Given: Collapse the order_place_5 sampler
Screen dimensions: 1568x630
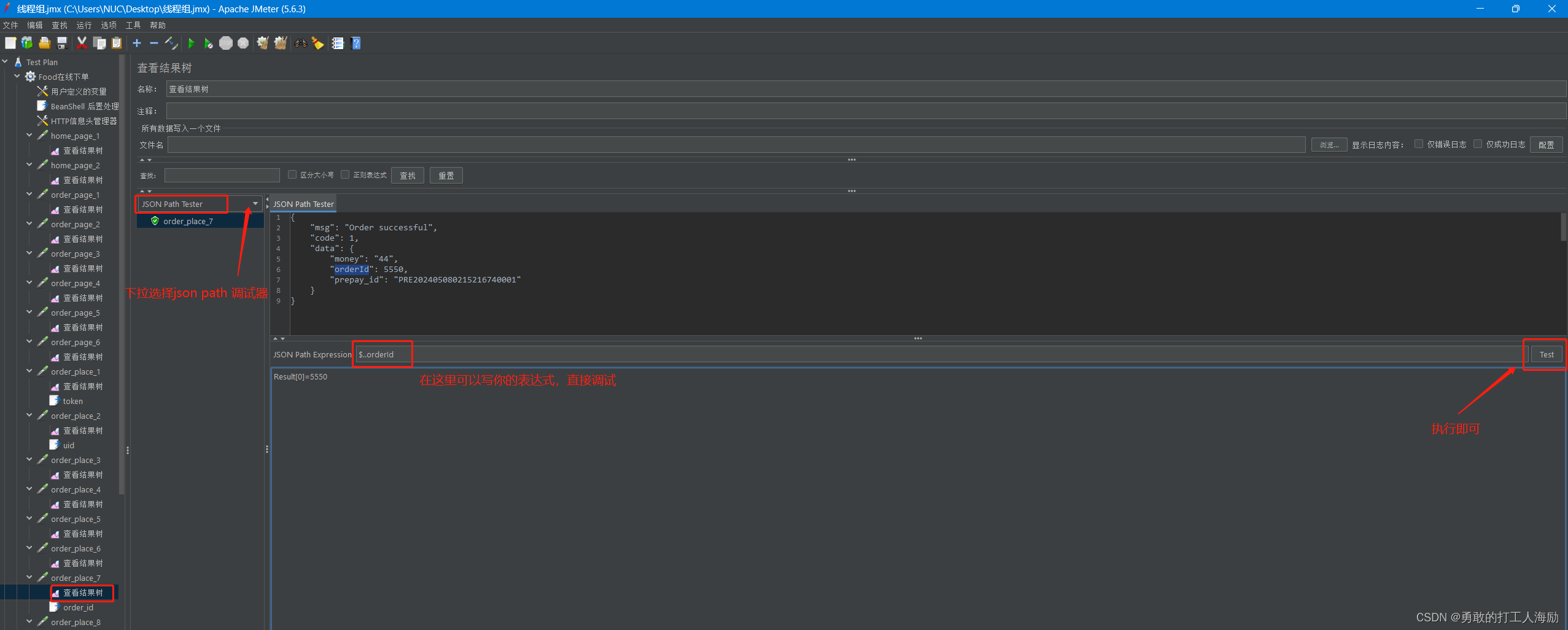Looking at the screenshot, I should 29,518.
